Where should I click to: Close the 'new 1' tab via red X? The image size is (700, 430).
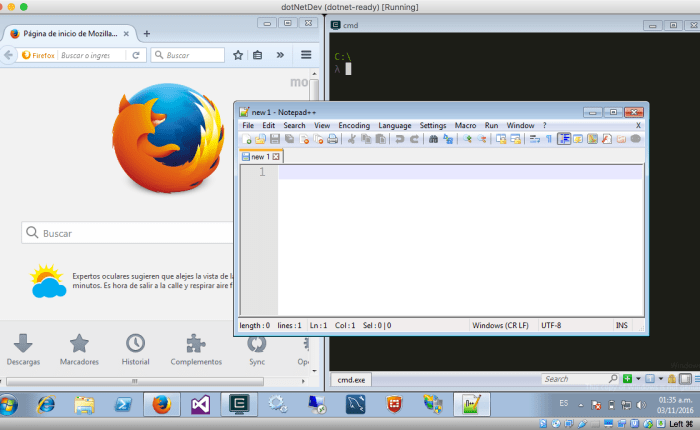pos(276,157)
